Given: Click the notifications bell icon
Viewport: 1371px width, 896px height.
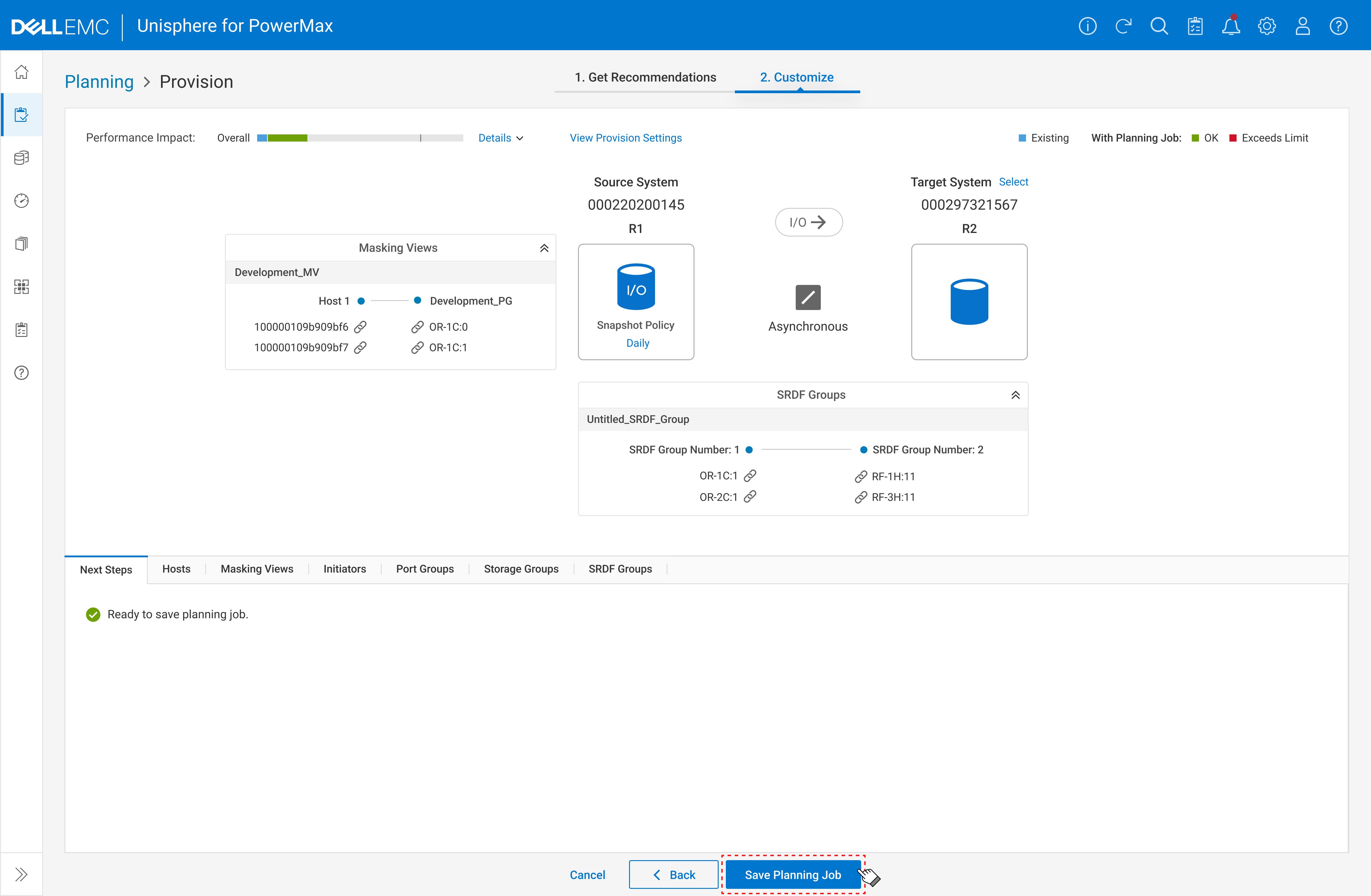Looking at the screenshot, I should 1230,26.
